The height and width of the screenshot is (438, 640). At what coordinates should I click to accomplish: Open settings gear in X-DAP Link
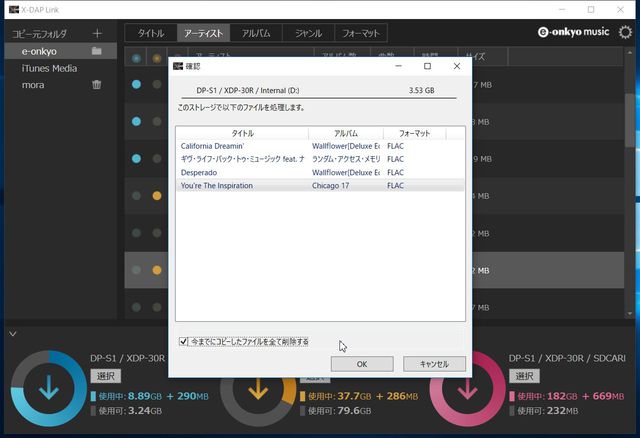tap(625, 32)
